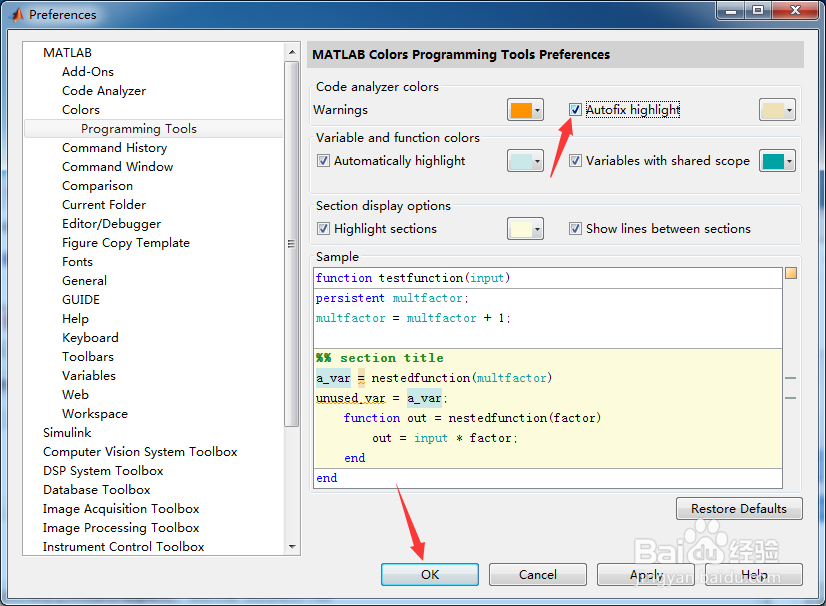Toggle the Autofix highlight checkbox
The width and height of the screenshot is (826, 606).
coord(575,110)
